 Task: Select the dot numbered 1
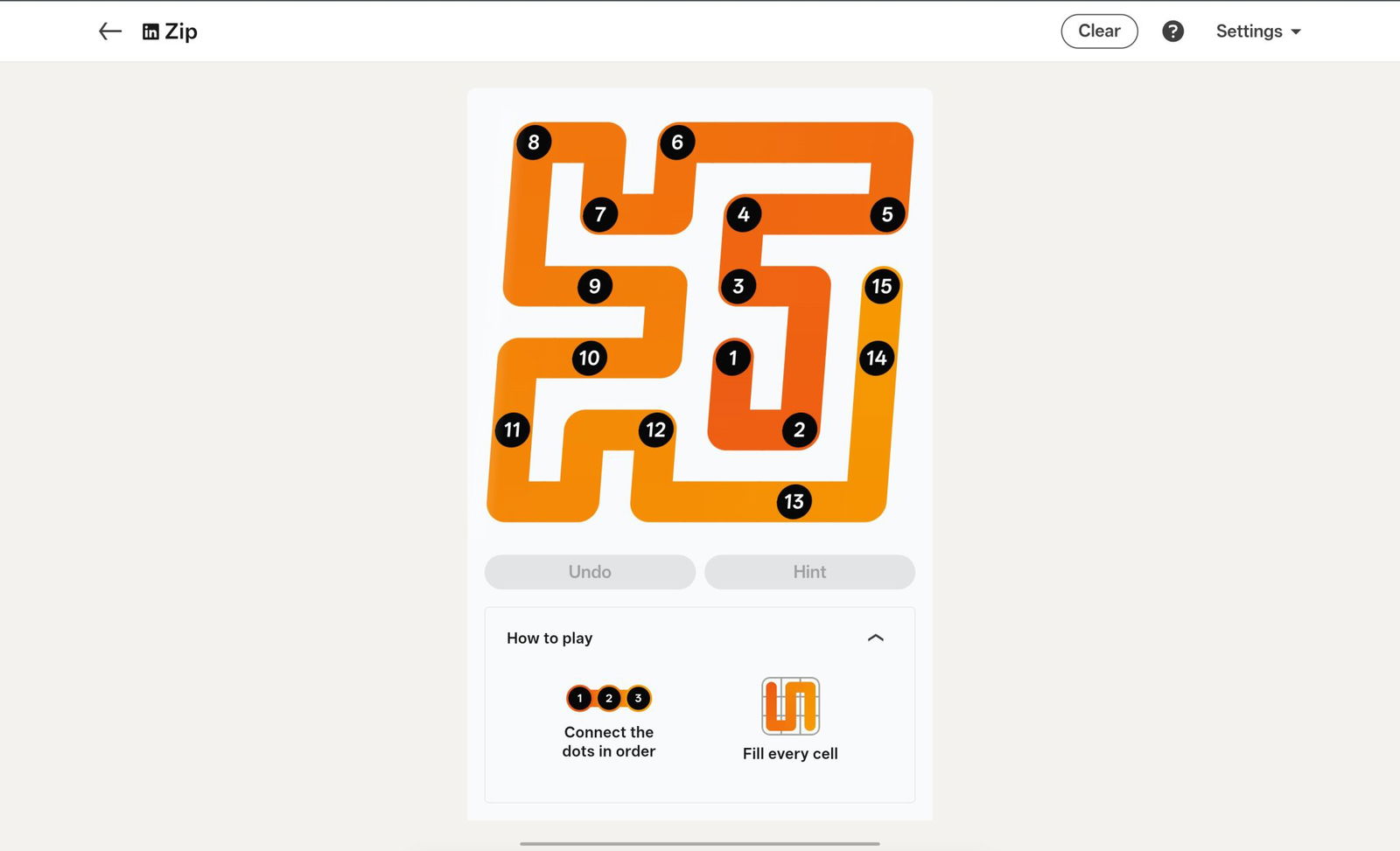[733, 358]
